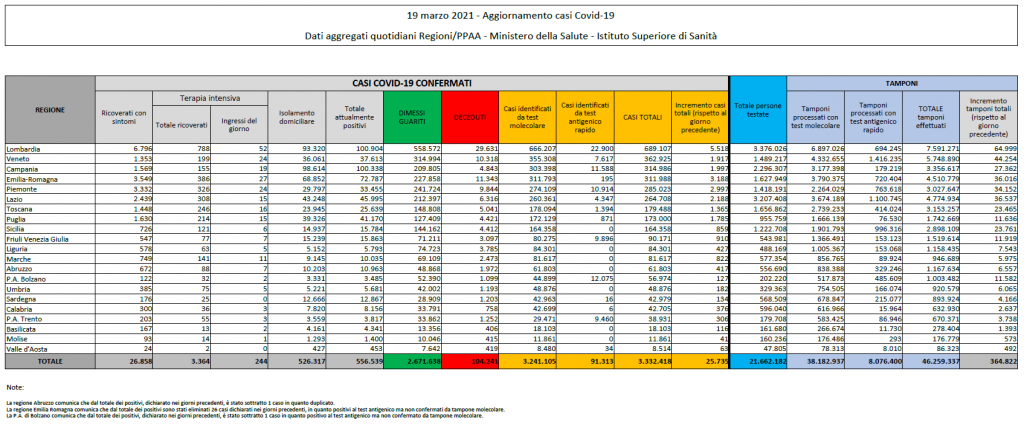Click the 'Totale attualmente positivi' header
1024x435 pixels.
click(x=355, y=117)
